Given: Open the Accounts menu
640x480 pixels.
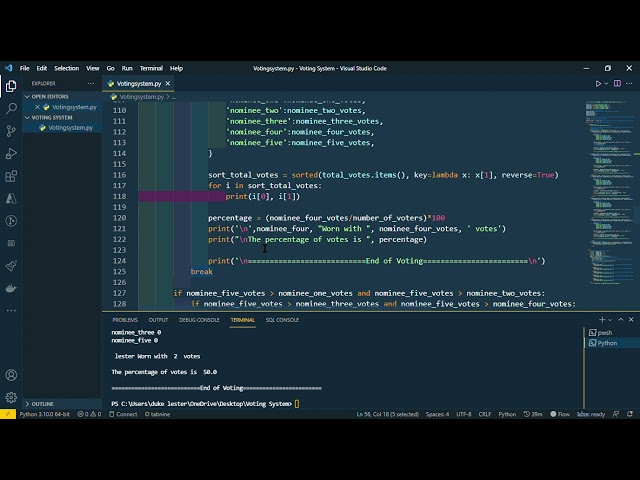Looking at the screenshot, I should (x=11, y=375).
